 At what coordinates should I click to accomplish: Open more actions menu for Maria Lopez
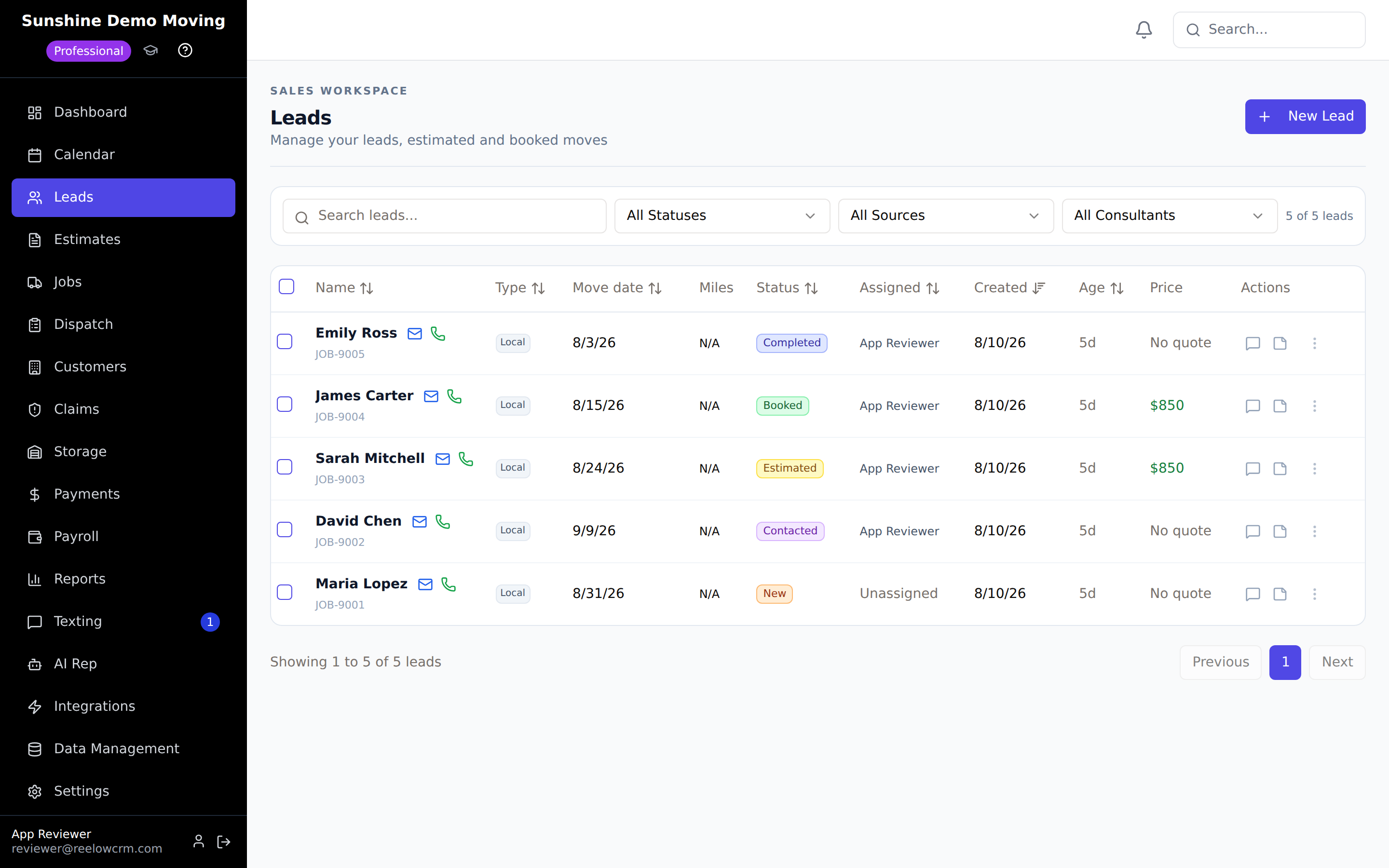coord(1314,594)
